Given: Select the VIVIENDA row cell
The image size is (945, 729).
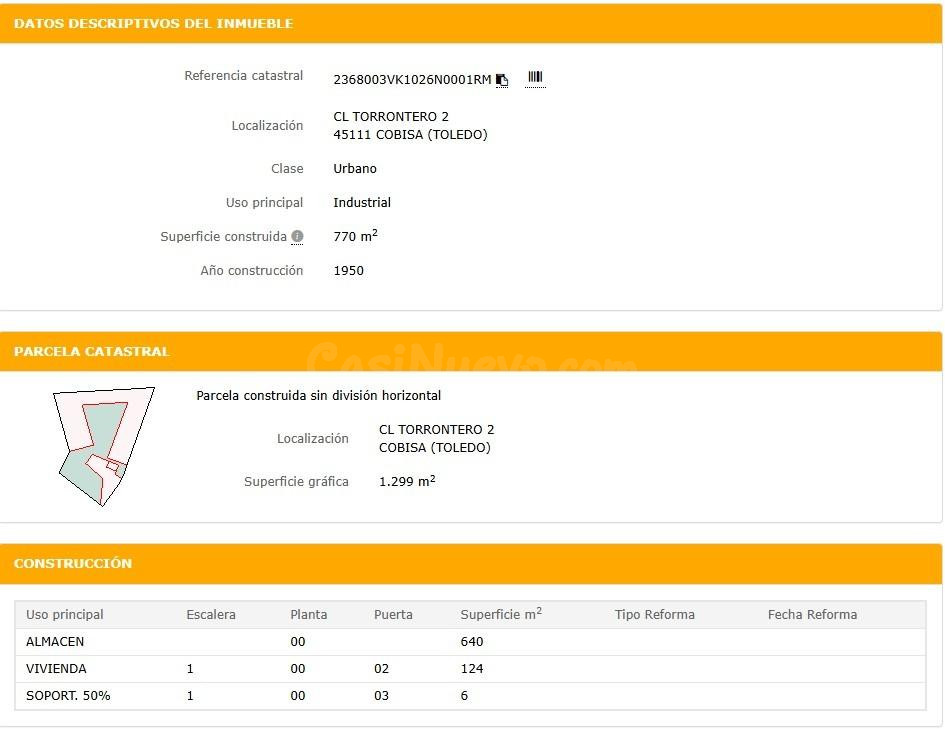Looking at the screenshot, I should pyautogui.click(x=56, y=669).
